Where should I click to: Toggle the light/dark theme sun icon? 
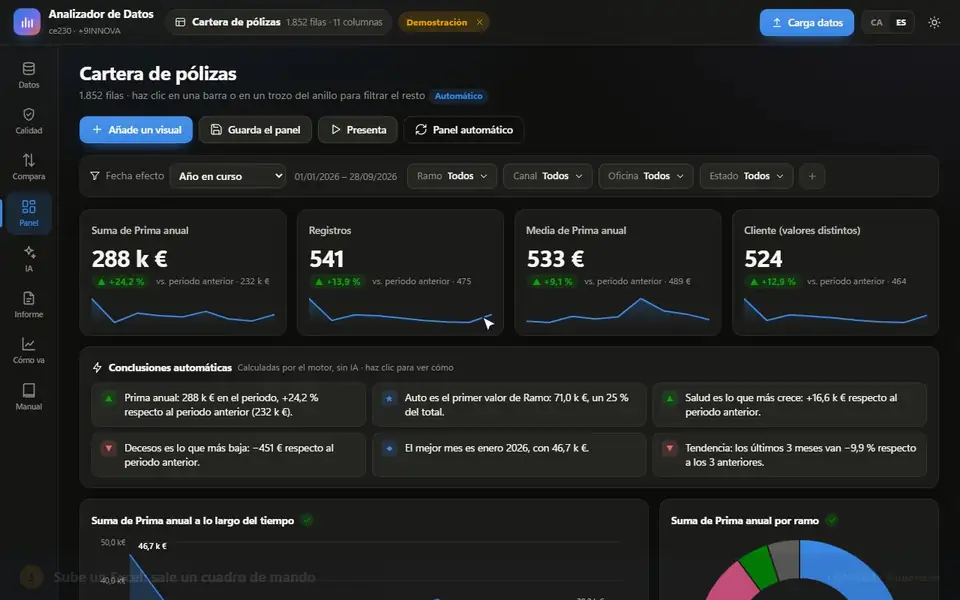(934, 23)
